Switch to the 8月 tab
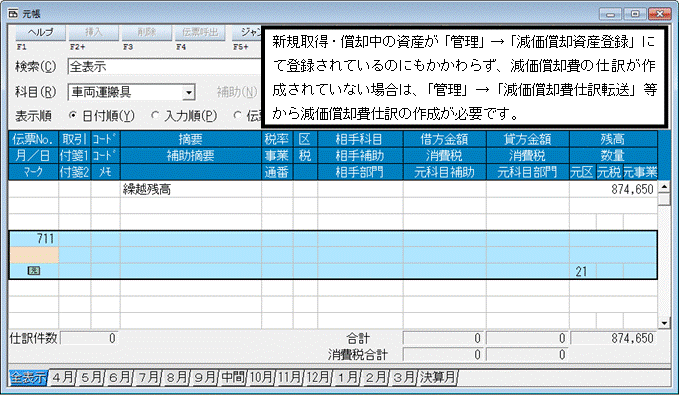This screenshot has height=396, width=679. click(176, 377)
